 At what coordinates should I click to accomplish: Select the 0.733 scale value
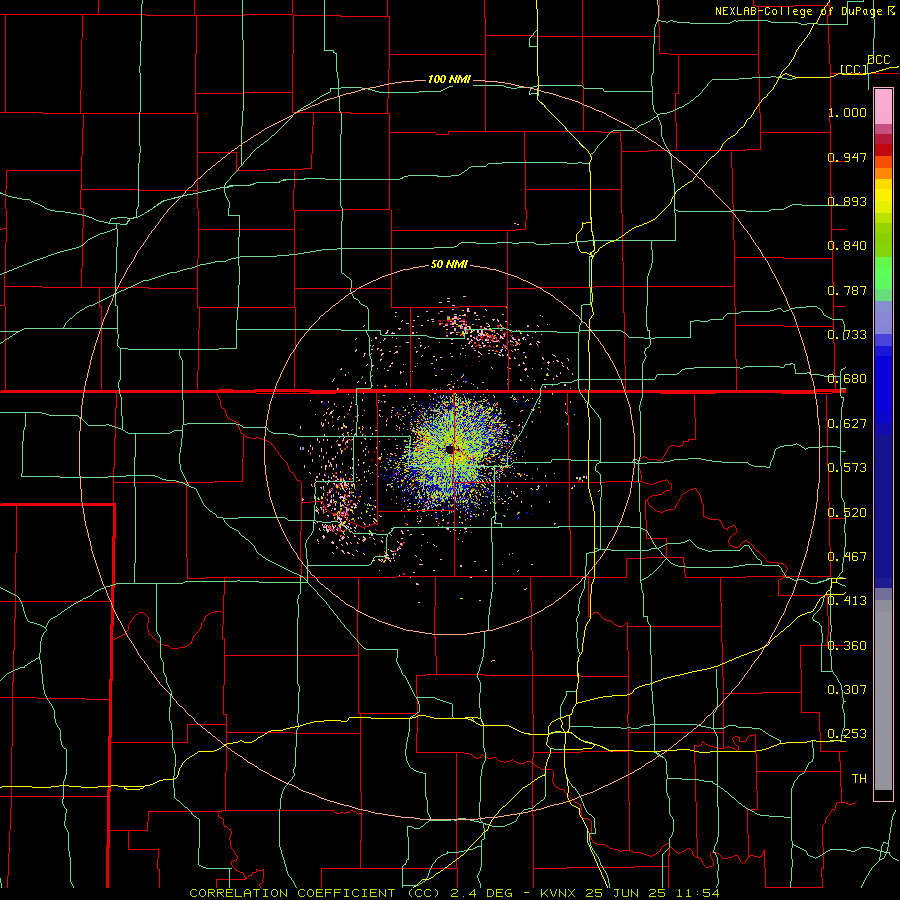[847, 335]
